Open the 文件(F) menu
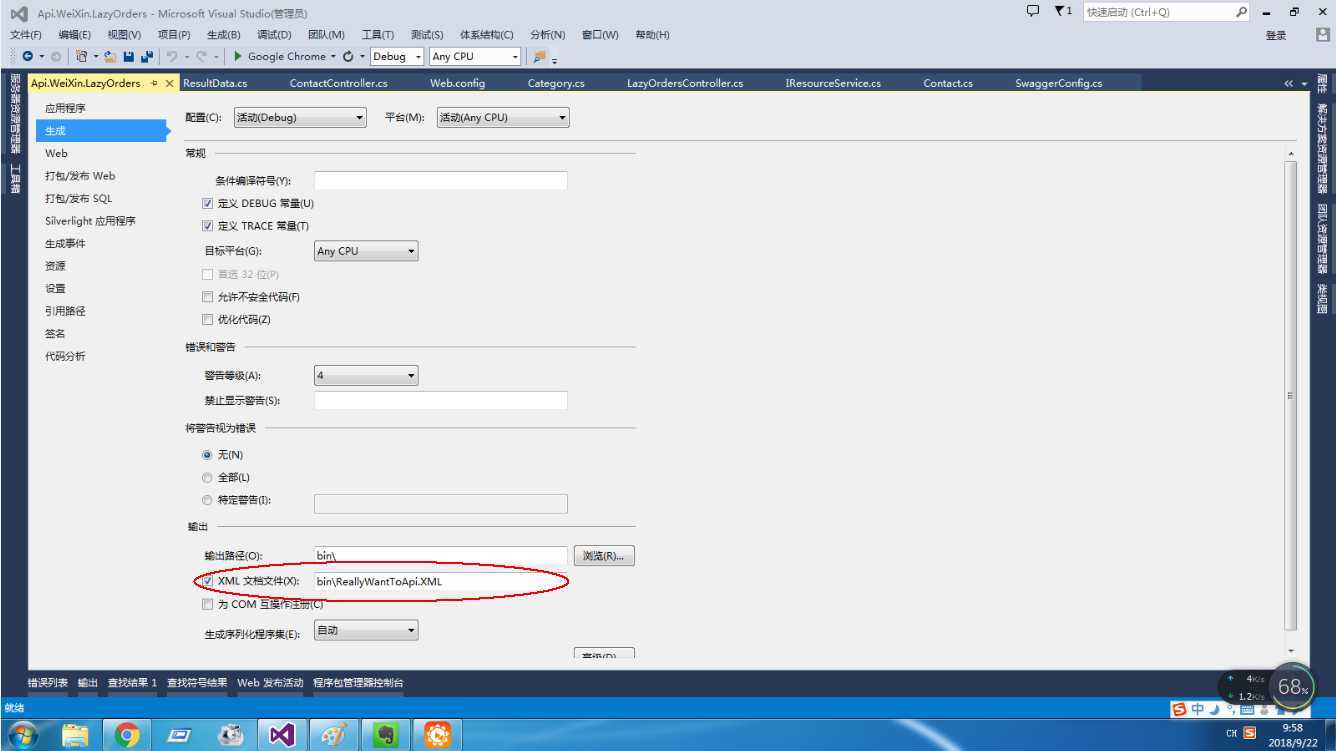Screen dimensions: 1336x751 (26, 35)
